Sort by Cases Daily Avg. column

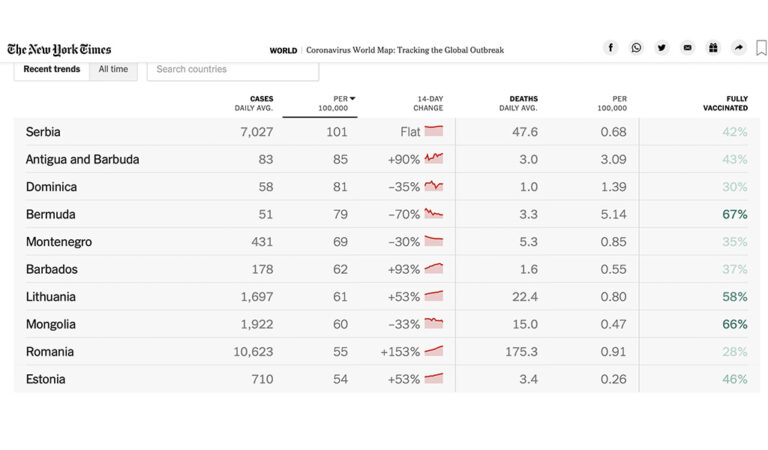coord(254,103)
